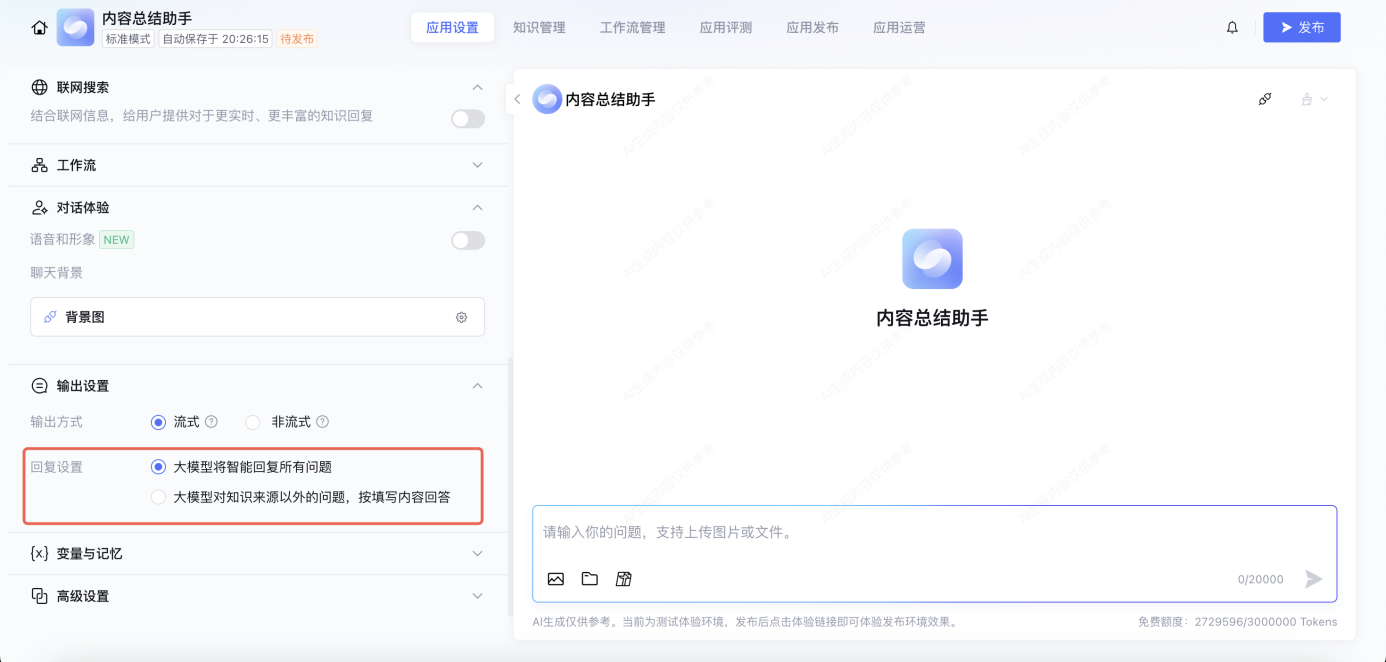Click the blue 发布 button
This screenshot has width=1386, height=662.
pyautogui.click(x=1301, y=28)
